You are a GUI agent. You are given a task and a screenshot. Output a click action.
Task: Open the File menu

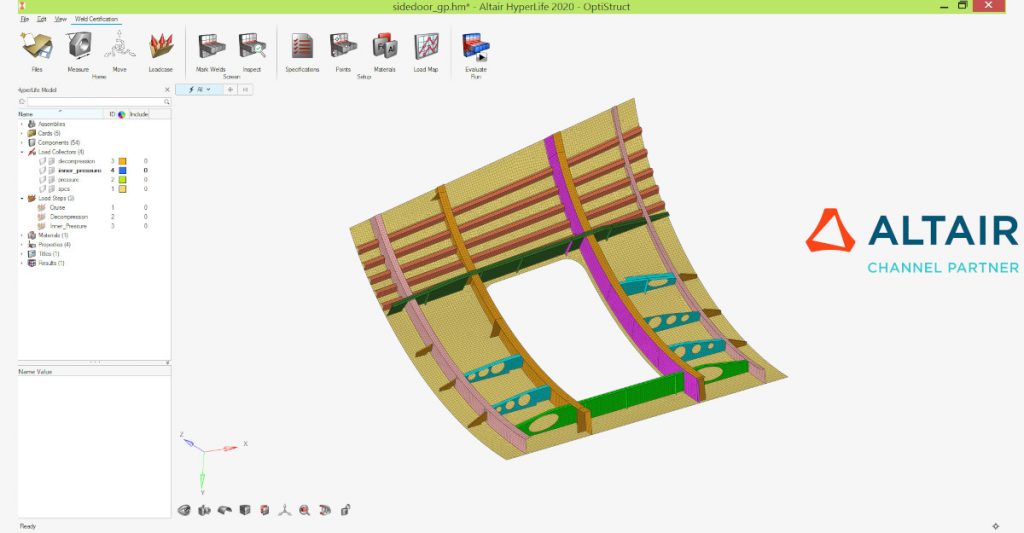point(24,19)
